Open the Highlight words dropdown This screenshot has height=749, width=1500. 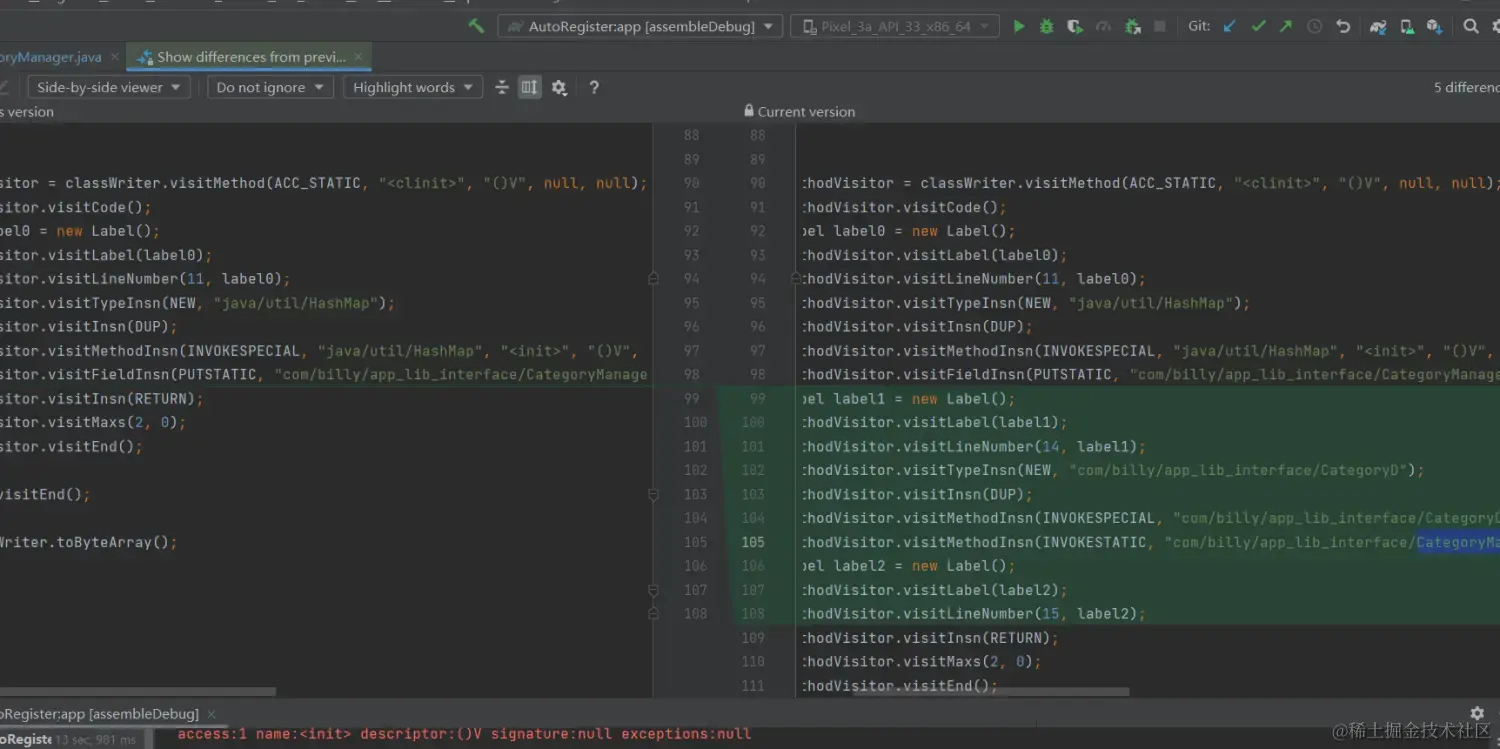click(413, 87)
